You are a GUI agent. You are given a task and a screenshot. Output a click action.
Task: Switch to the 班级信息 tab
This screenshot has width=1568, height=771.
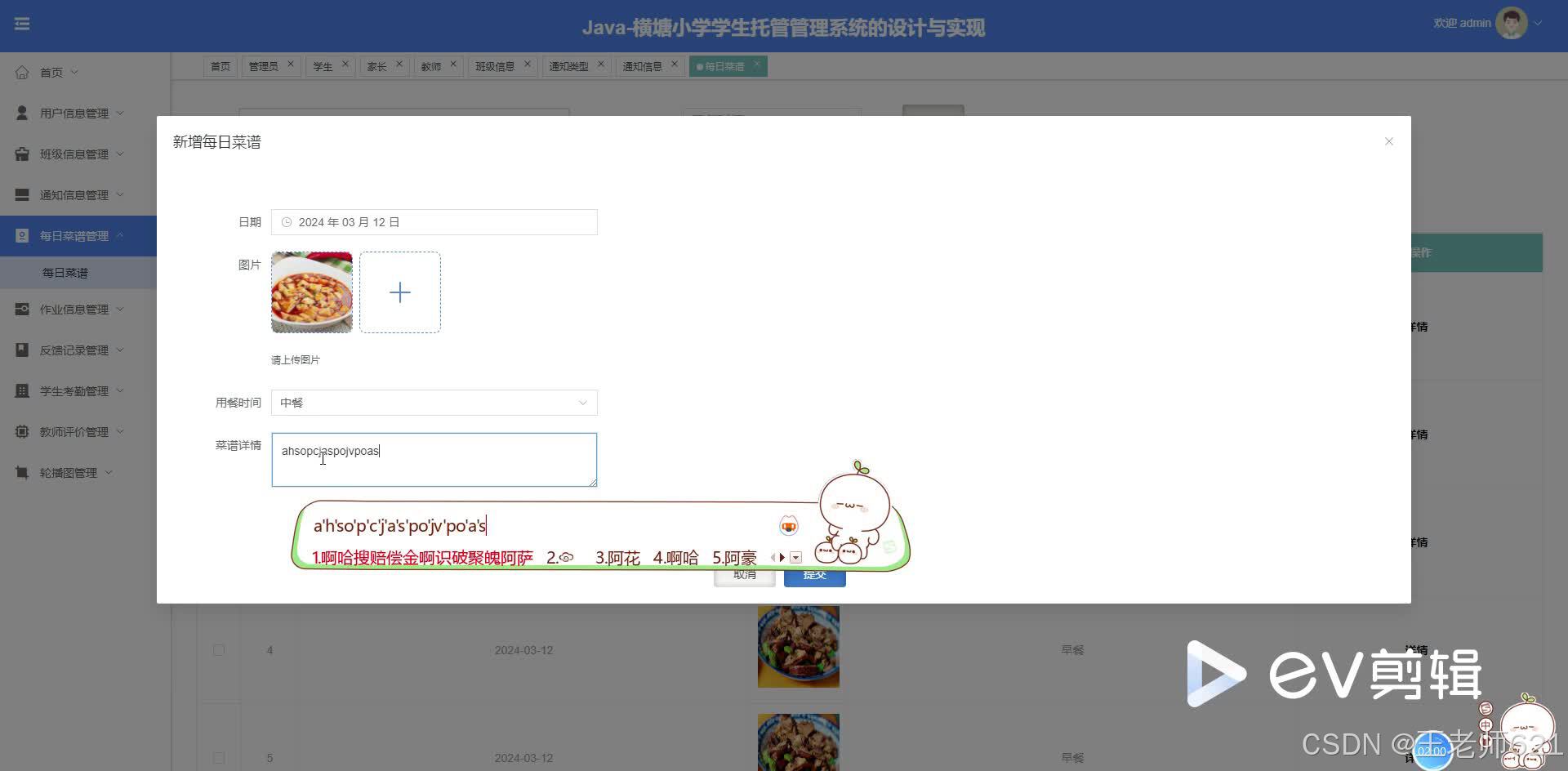[495, 66]
